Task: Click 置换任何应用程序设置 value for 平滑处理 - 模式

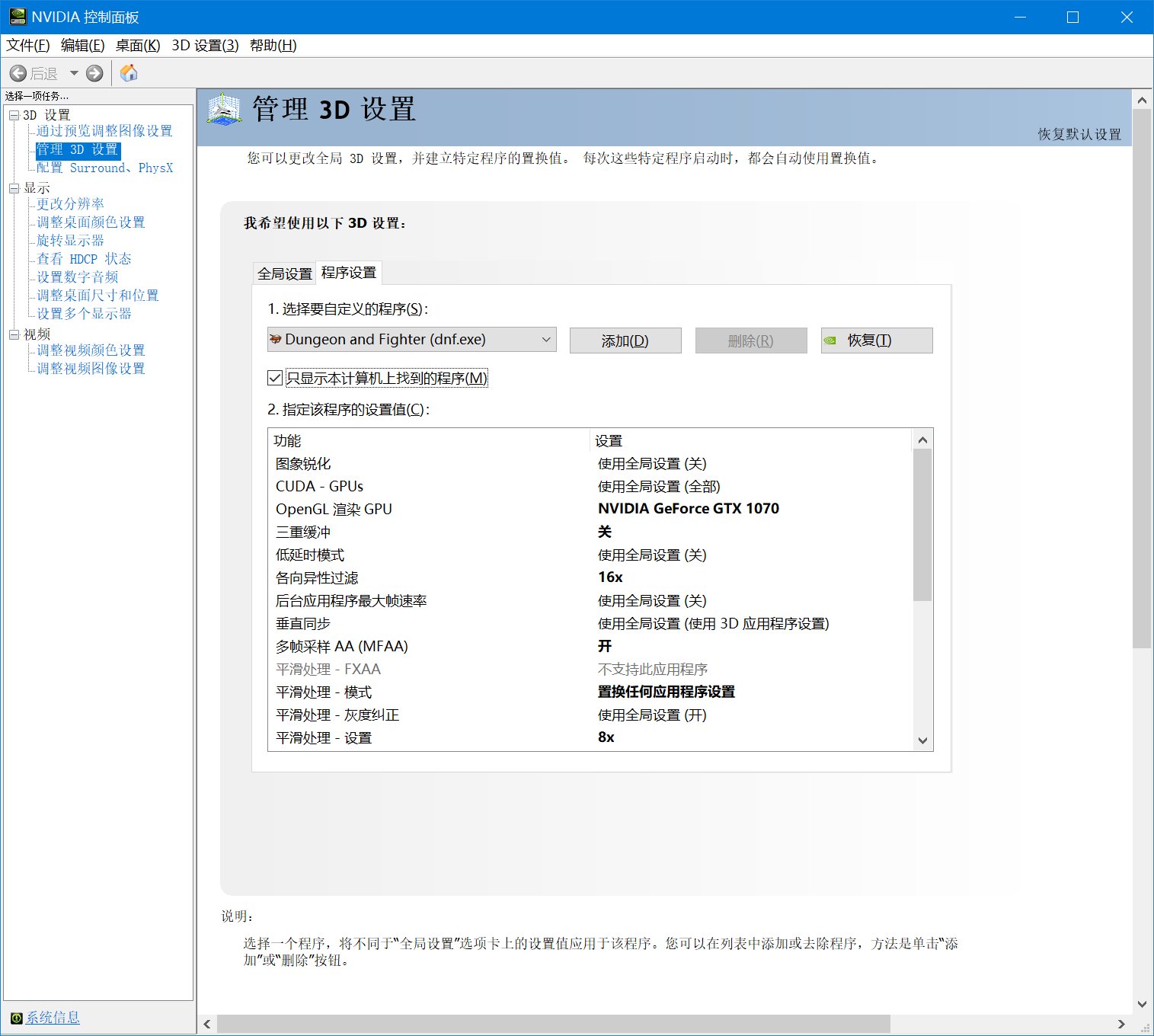Action: 667,692
